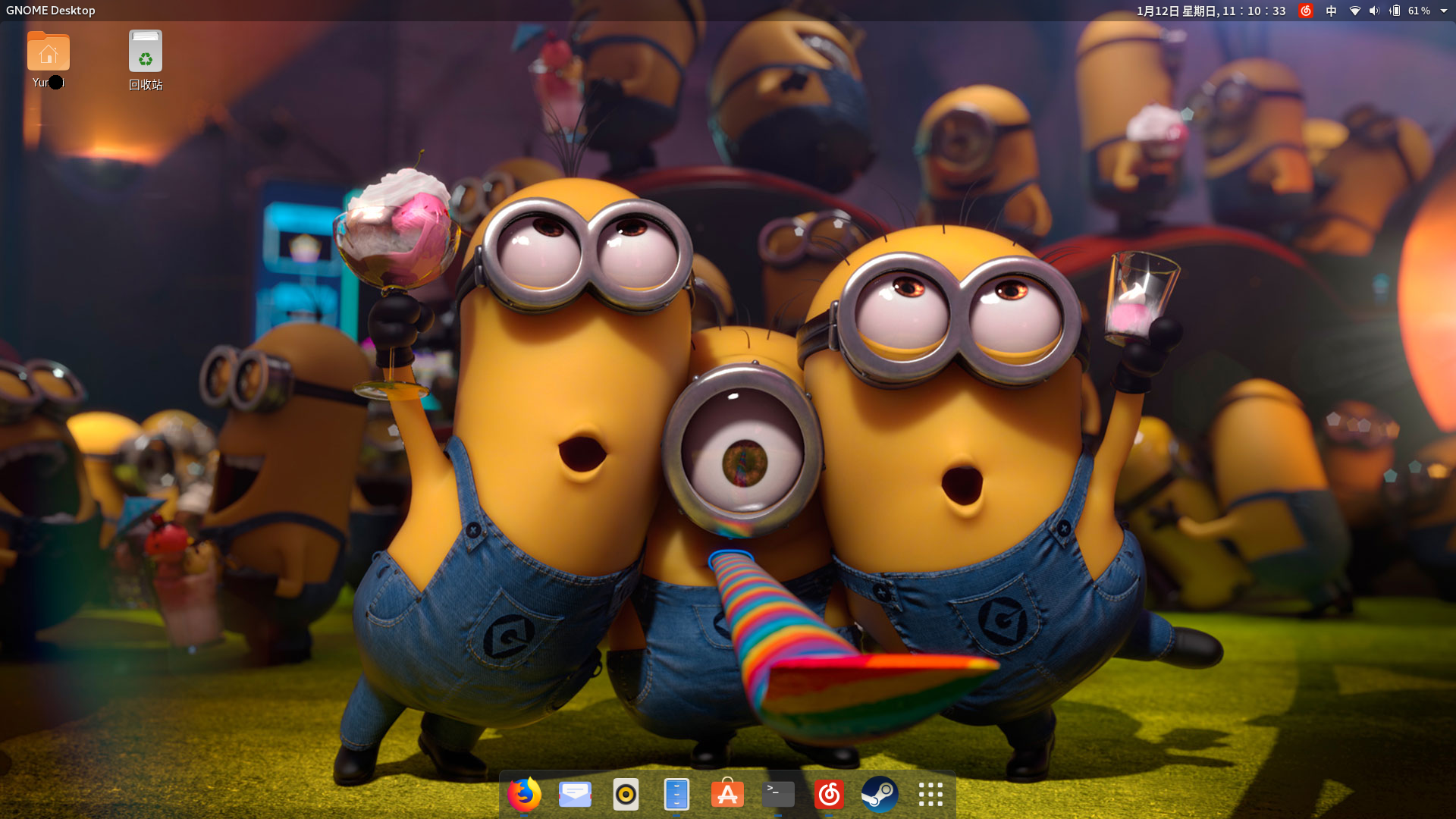The image size is (1456, 819).
Task: Expand system menu dropdown arrow
Action: click(1444, 11)
